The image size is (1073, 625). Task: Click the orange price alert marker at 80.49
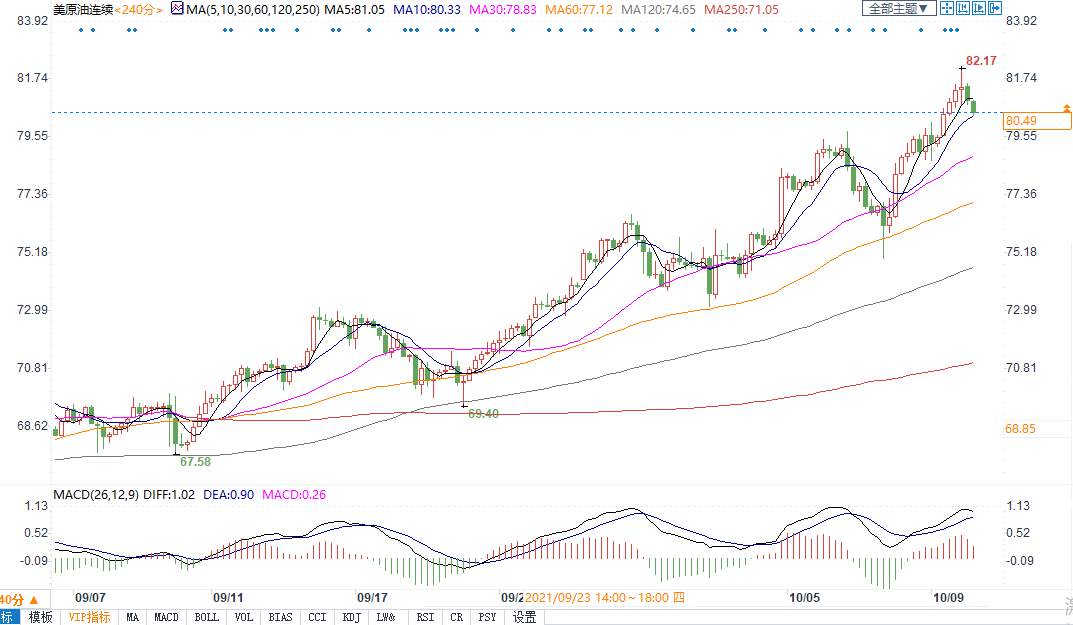(x=1066, y=107)
